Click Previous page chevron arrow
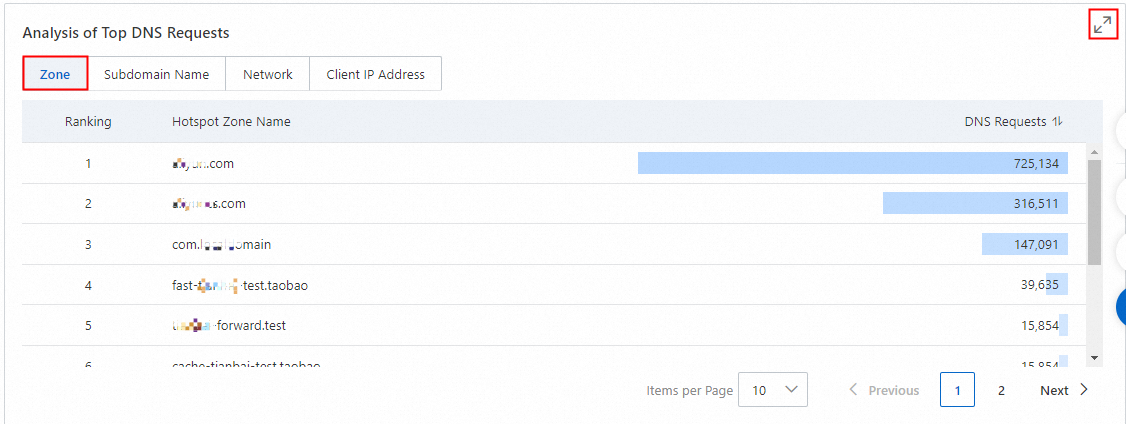The height and width of the screenshot is (424, 1126). point(853,390)
